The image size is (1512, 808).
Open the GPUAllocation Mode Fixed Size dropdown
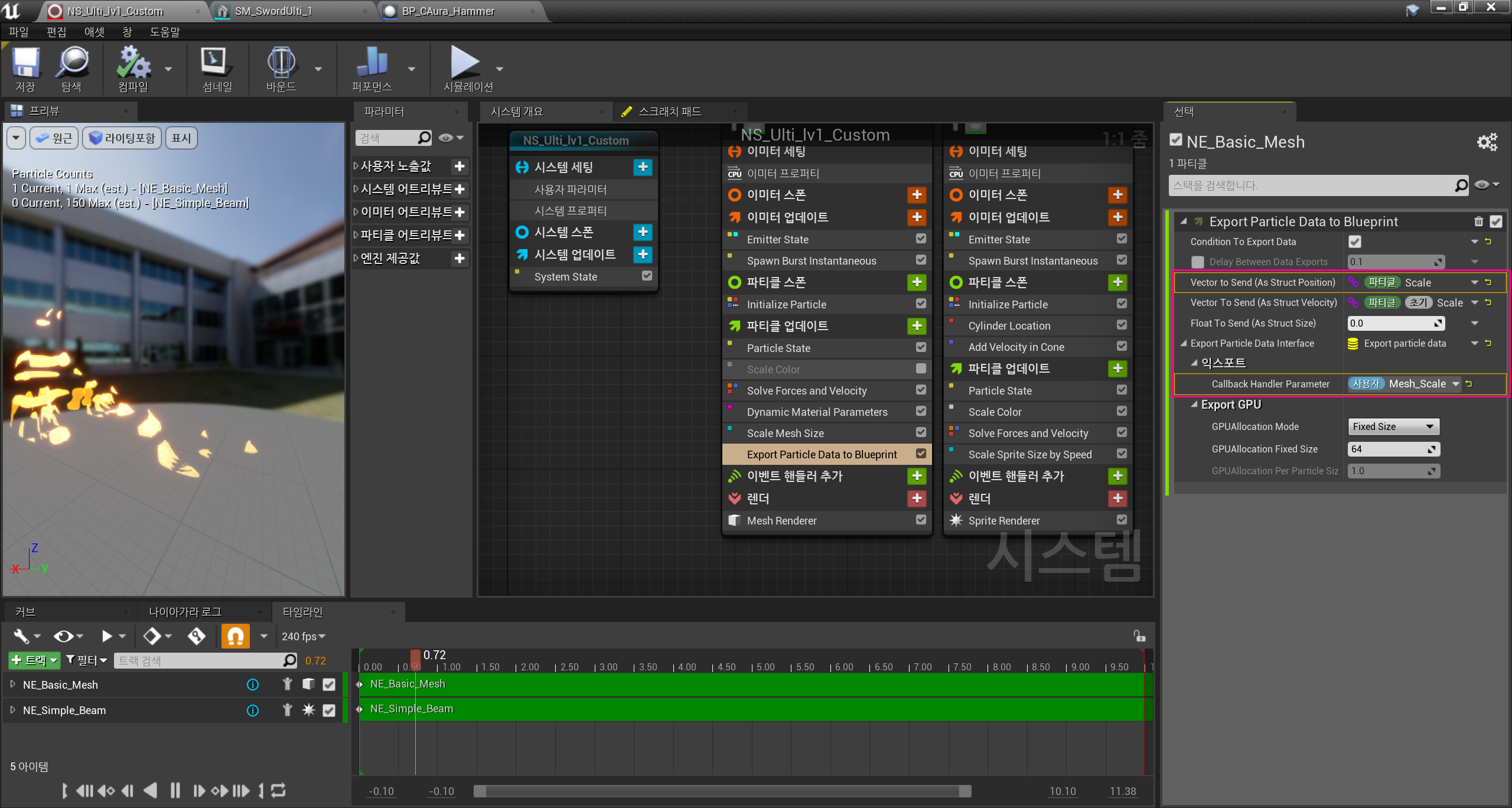point(1393,426)
